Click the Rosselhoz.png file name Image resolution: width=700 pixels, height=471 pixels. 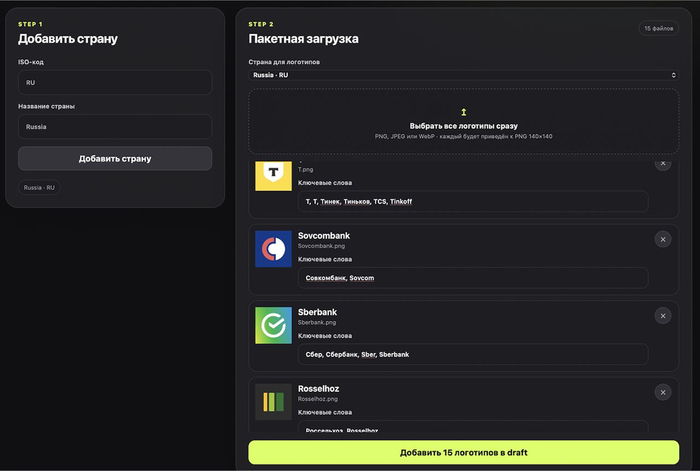(x=317, y=399)
